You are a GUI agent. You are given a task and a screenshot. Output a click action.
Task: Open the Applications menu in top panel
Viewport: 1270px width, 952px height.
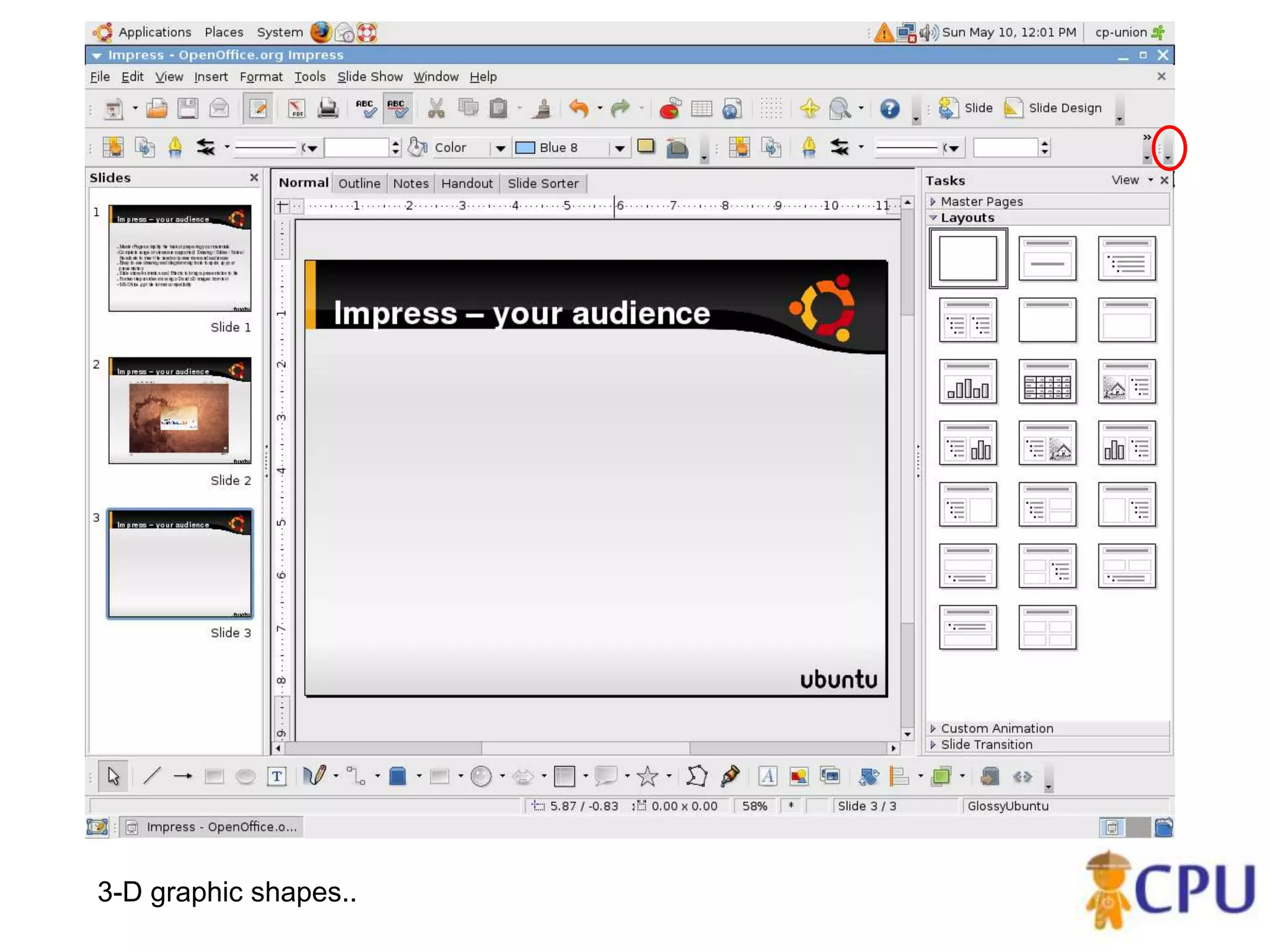[154, 32]
